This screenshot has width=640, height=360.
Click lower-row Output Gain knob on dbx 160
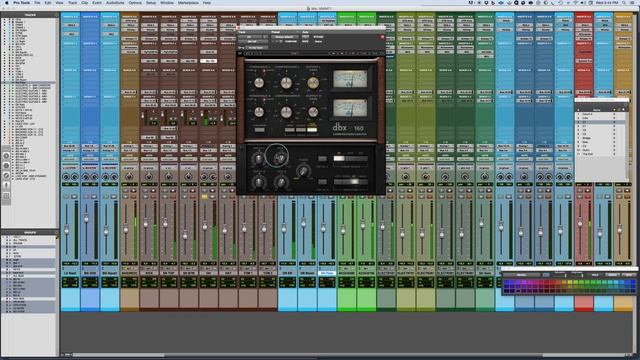point(313,112)
